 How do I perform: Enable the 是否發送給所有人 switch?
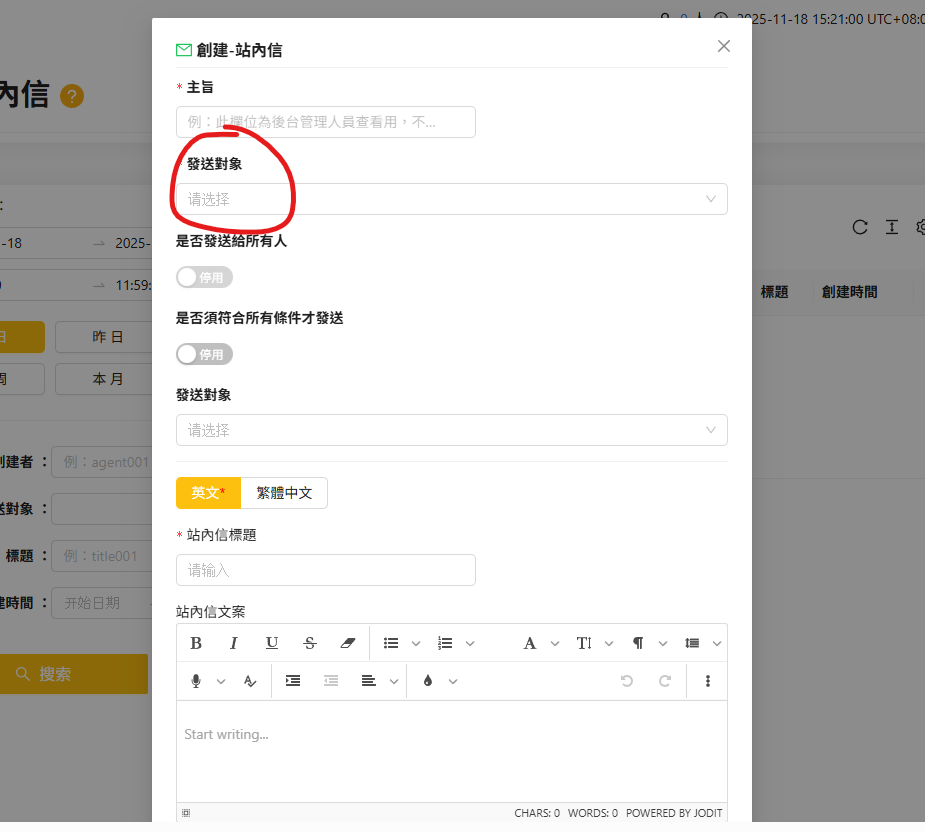pos(204,277)
